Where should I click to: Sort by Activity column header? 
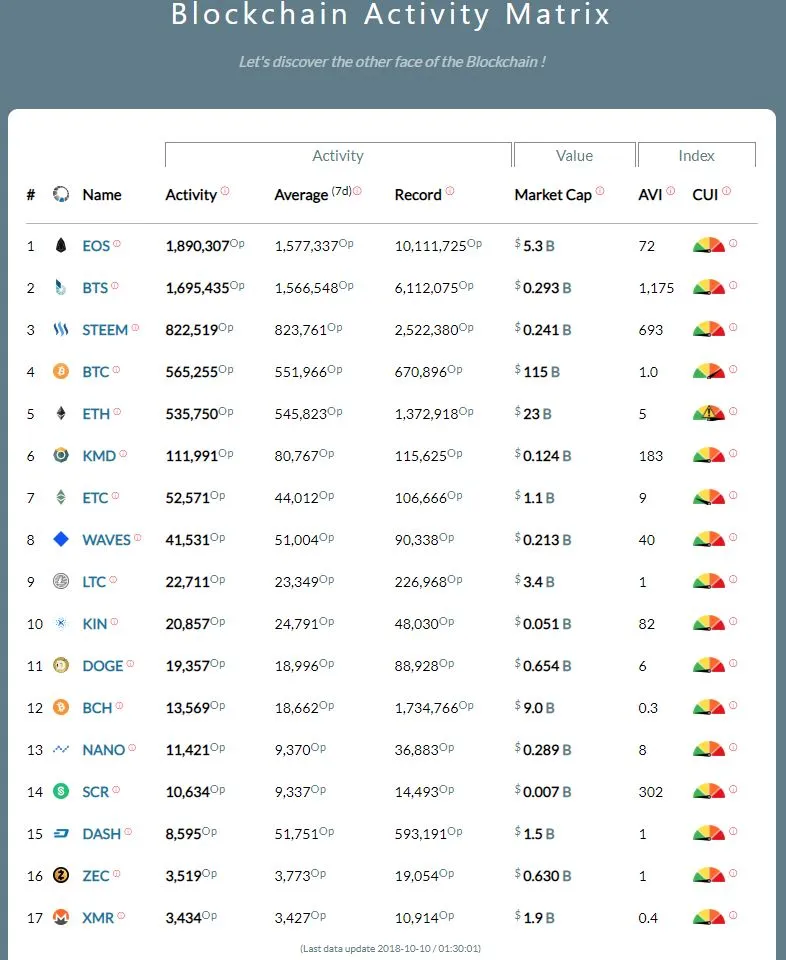[191, 195]
